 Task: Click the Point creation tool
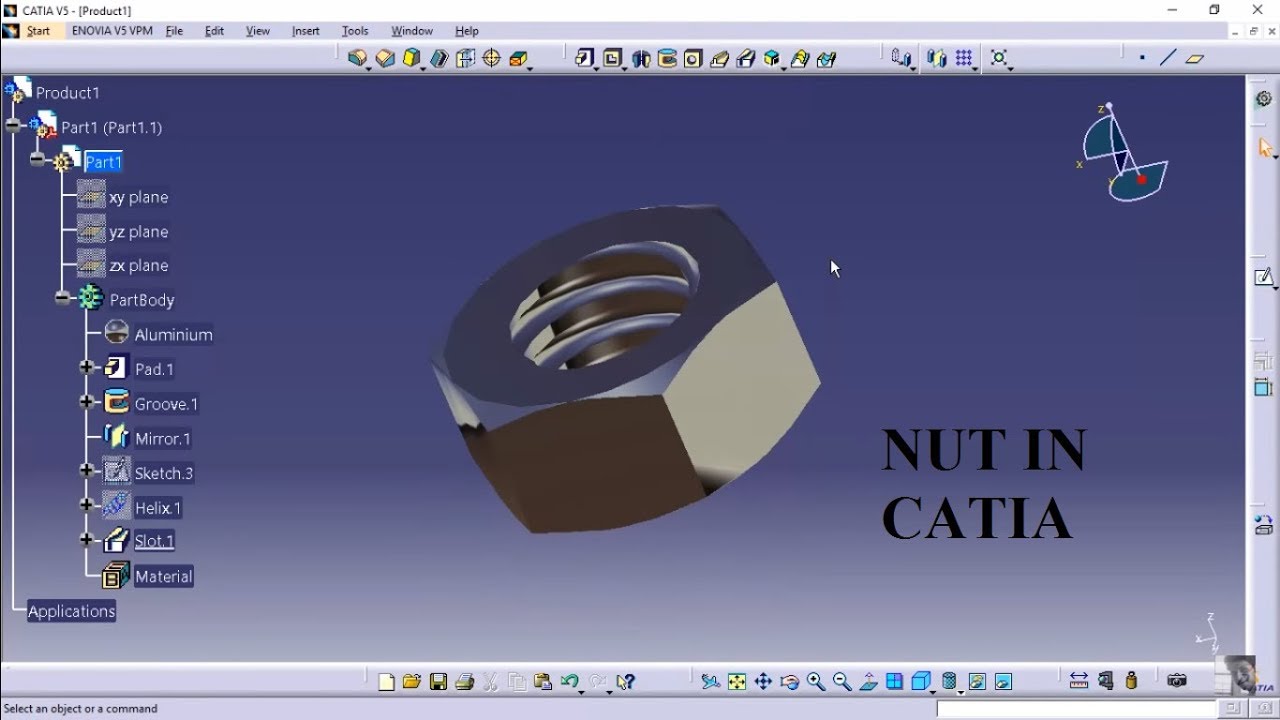1142,58
